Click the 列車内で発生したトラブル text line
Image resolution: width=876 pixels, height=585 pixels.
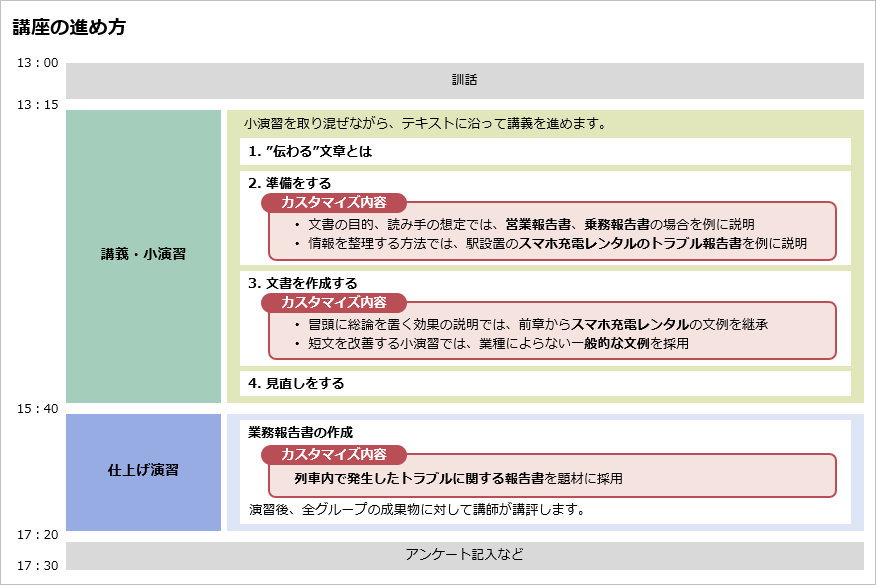click(458, 479)
